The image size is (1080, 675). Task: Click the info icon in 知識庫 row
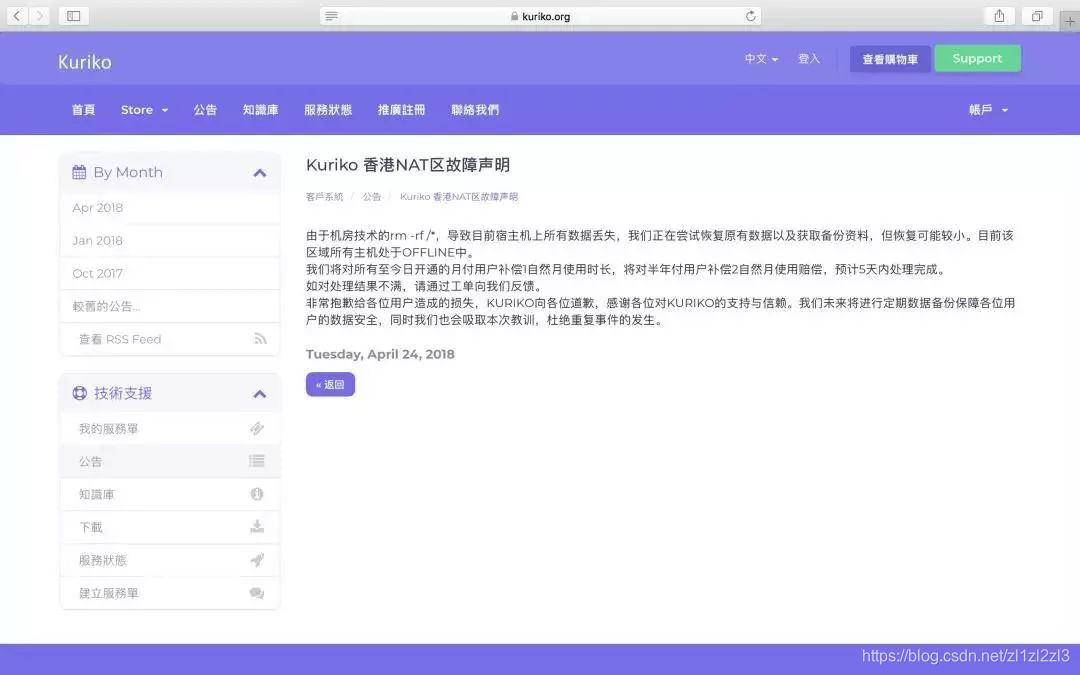pyautogui.click(x=257, y=494)
